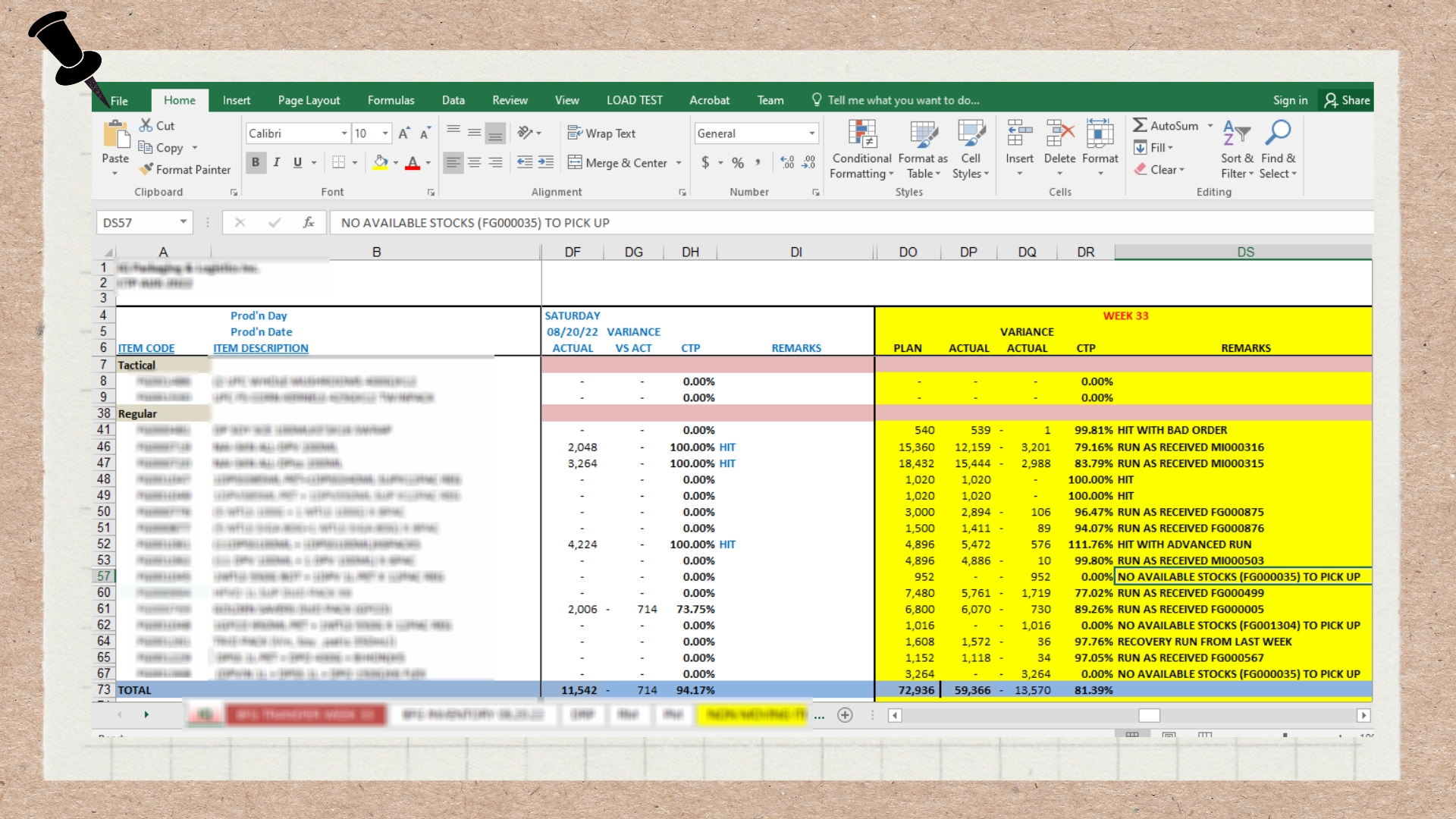Image resolution: width=1456 pixels, height=819 pixels.
Task: Switch to the Formulas ribbon tab
Action: point(391,100)
